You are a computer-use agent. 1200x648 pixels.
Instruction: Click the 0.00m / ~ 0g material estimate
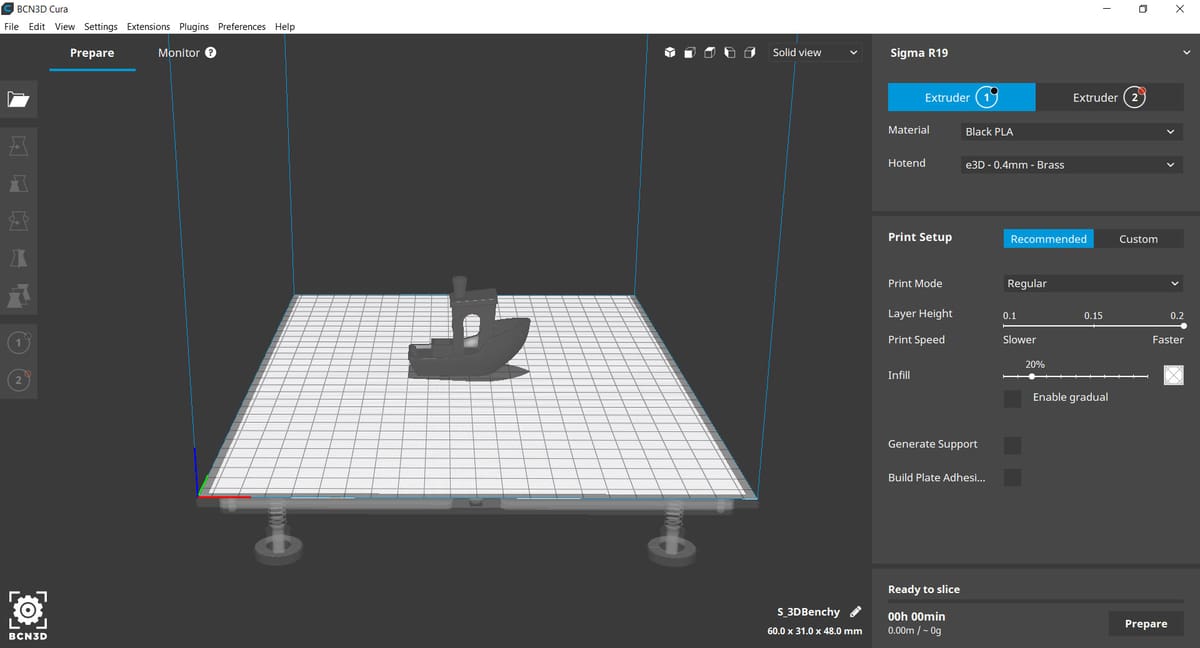(915, 631)
